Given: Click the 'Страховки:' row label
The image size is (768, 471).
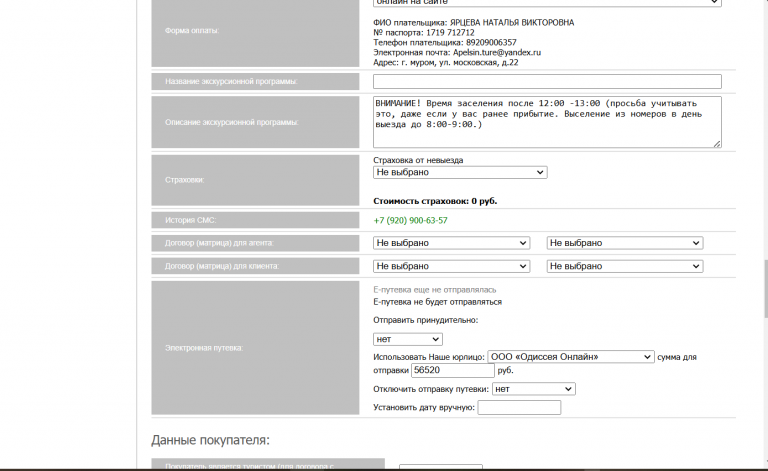Looking at the screenshot, I should (x=185, y=180).
